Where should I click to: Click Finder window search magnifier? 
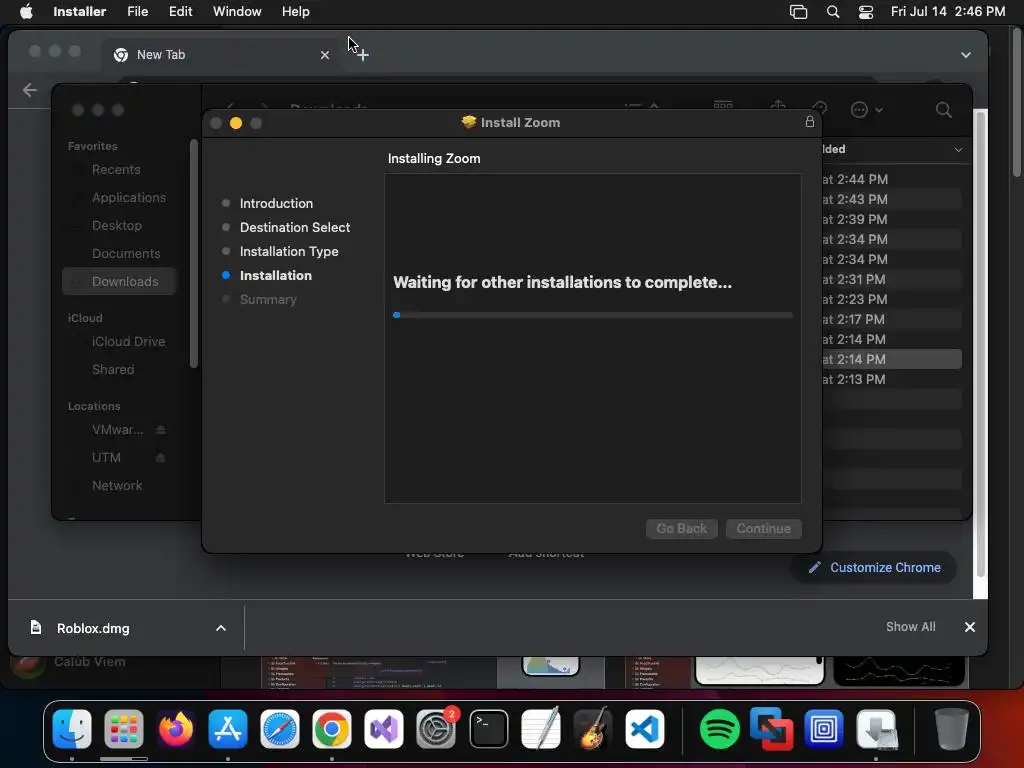[943, 110]
